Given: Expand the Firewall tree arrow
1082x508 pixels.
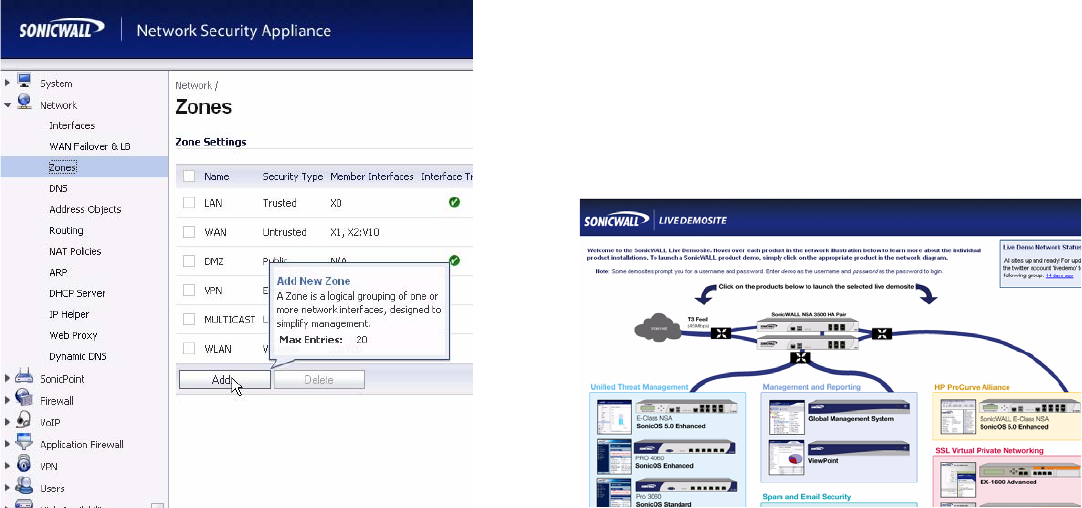Looking at the screenshot, I should [8, 400].
